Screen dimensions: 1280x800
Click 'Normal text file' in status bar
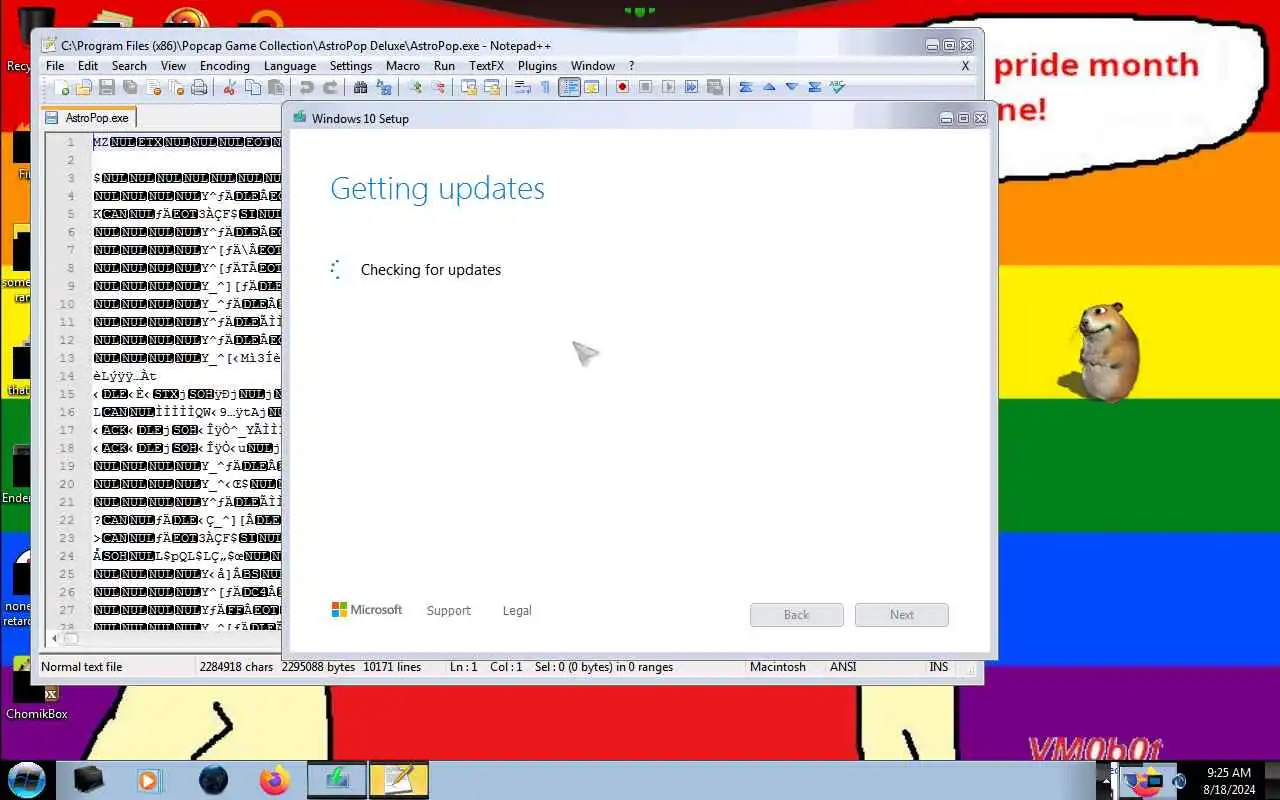pyautogui.click(x=82, y=667)
